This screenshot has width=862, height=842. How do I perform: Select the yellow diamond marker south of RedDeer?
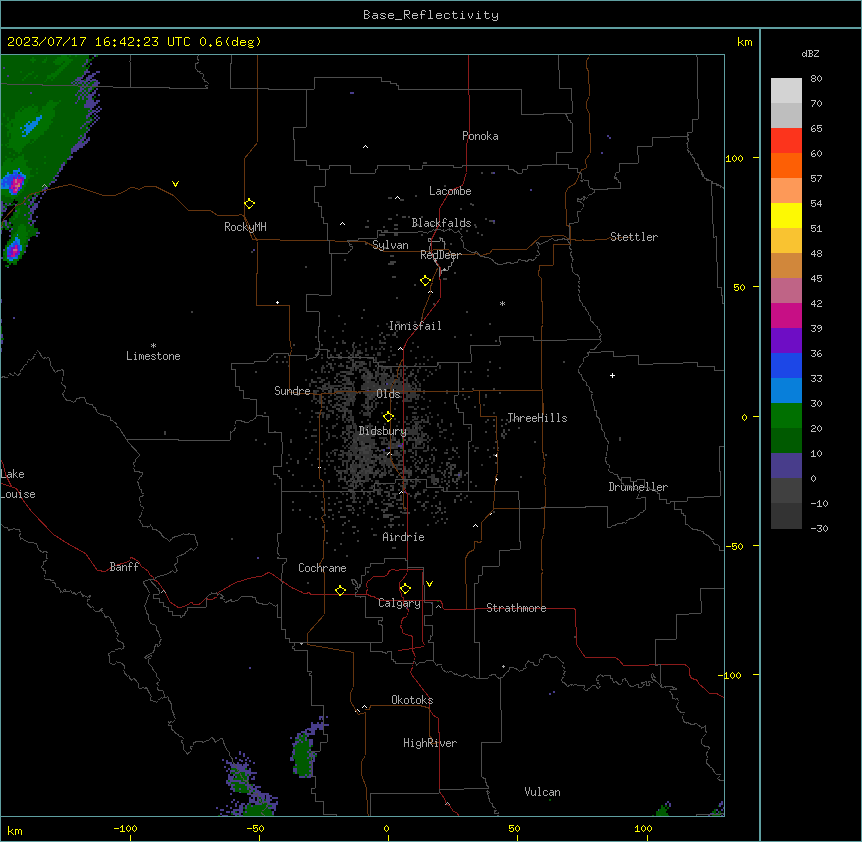click(425, 280)
